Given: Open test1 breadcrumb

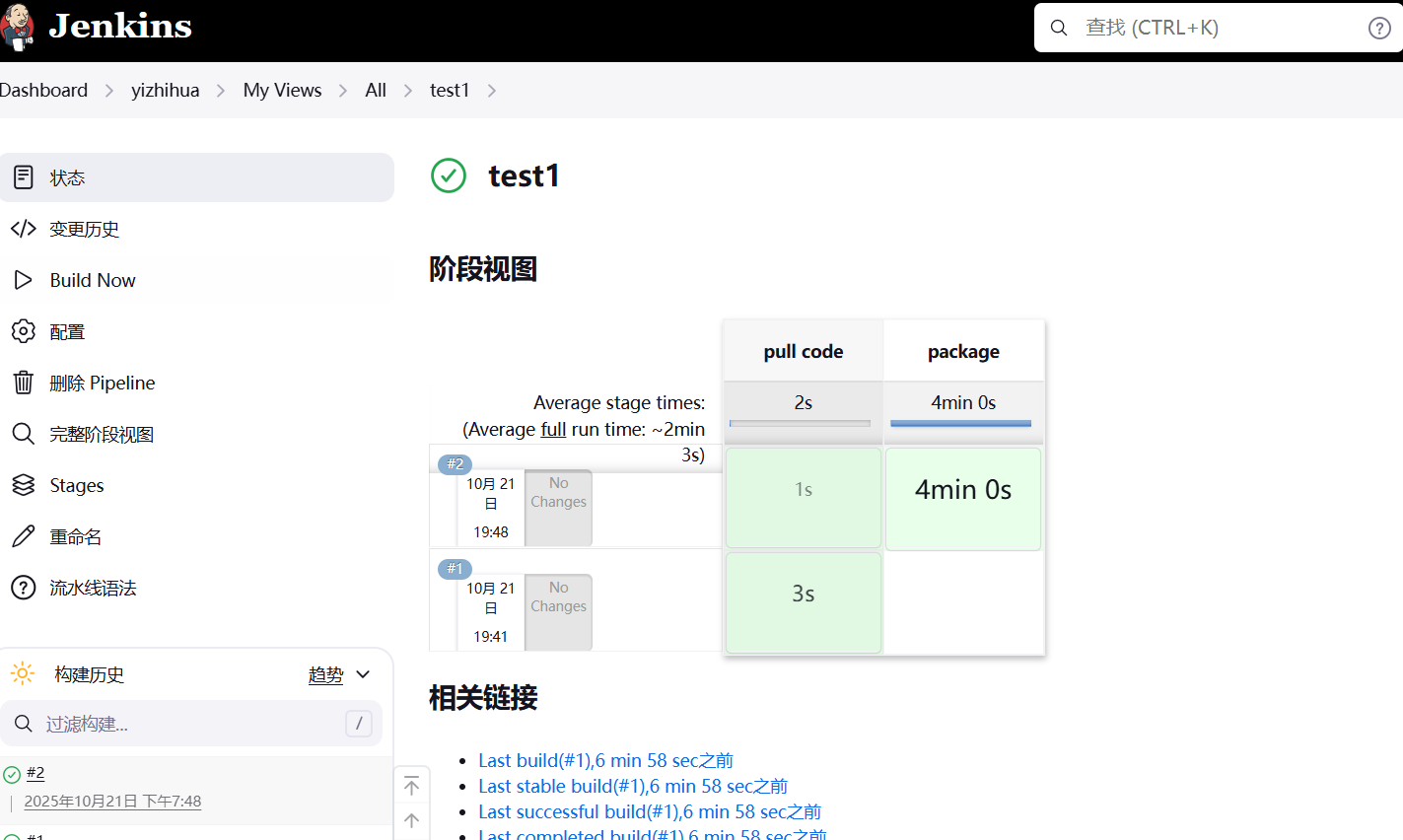Looking at the screenshot, I should click(x=450, y=90).
